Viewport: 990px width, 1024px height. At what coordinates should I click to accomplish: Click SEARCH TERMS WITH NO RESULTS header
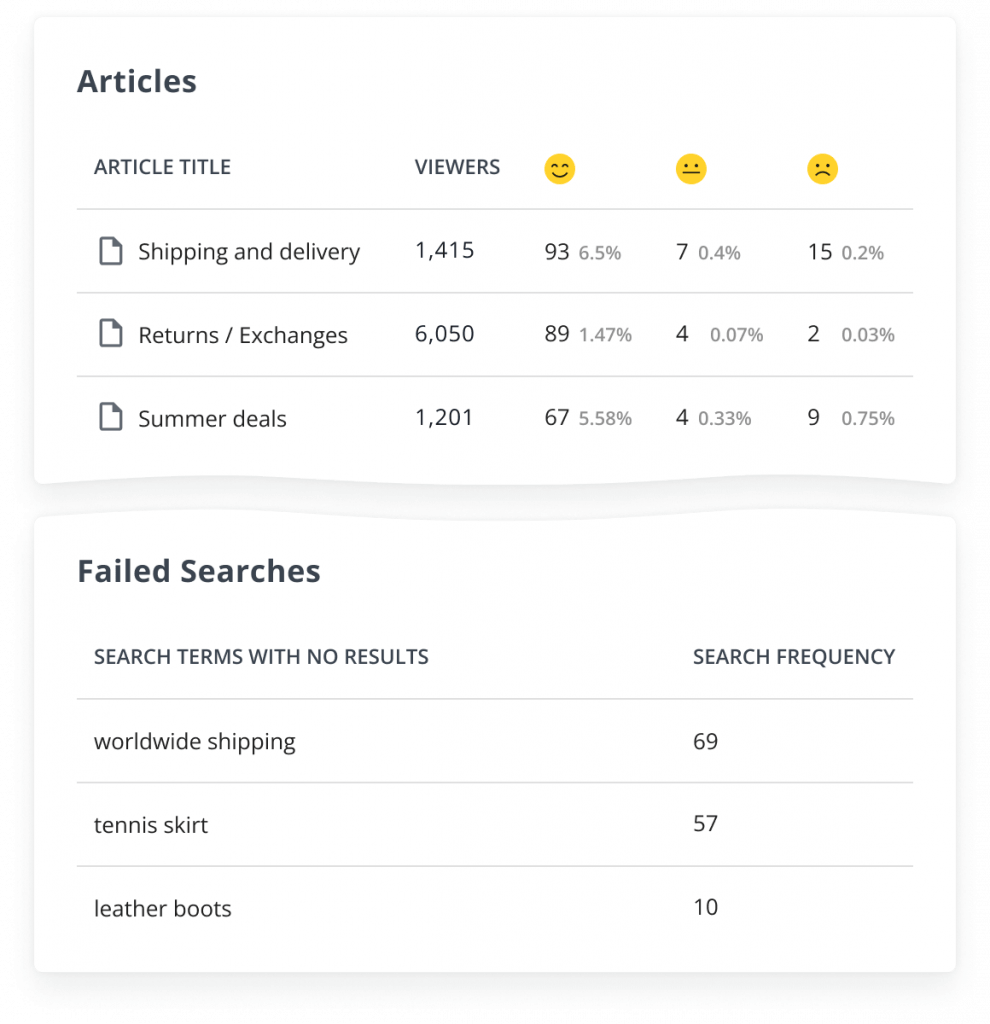tap(261, 657)
